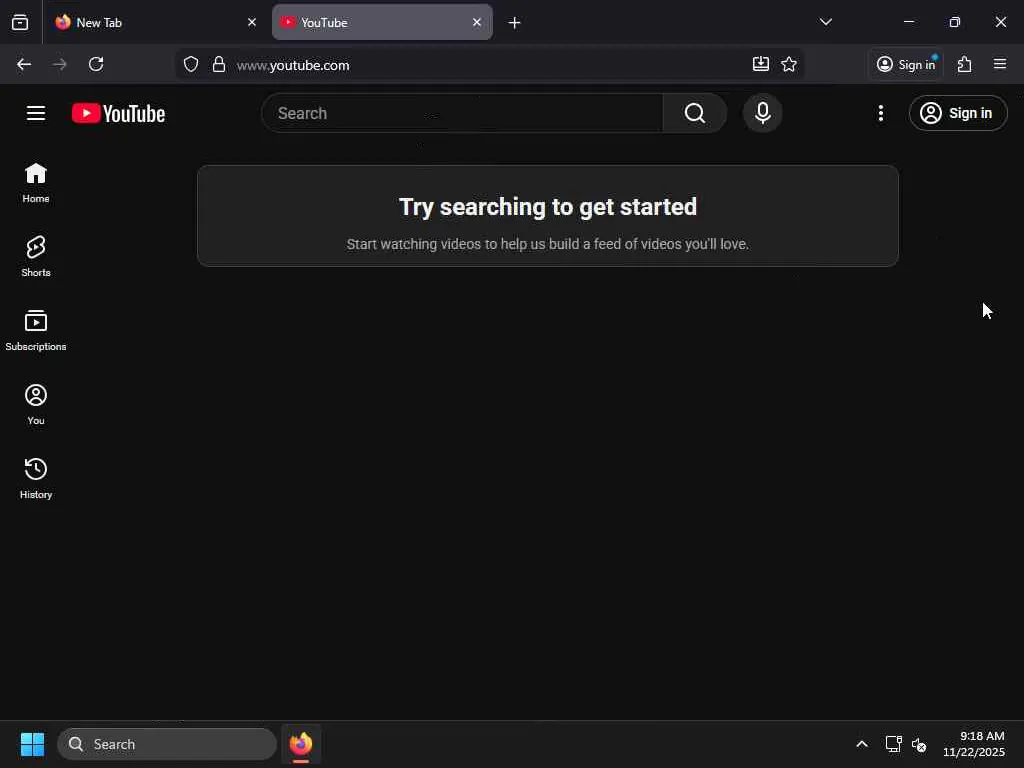Install site as app icon in address bar
The image size is (1024, 768).
[x=761, y=64]
